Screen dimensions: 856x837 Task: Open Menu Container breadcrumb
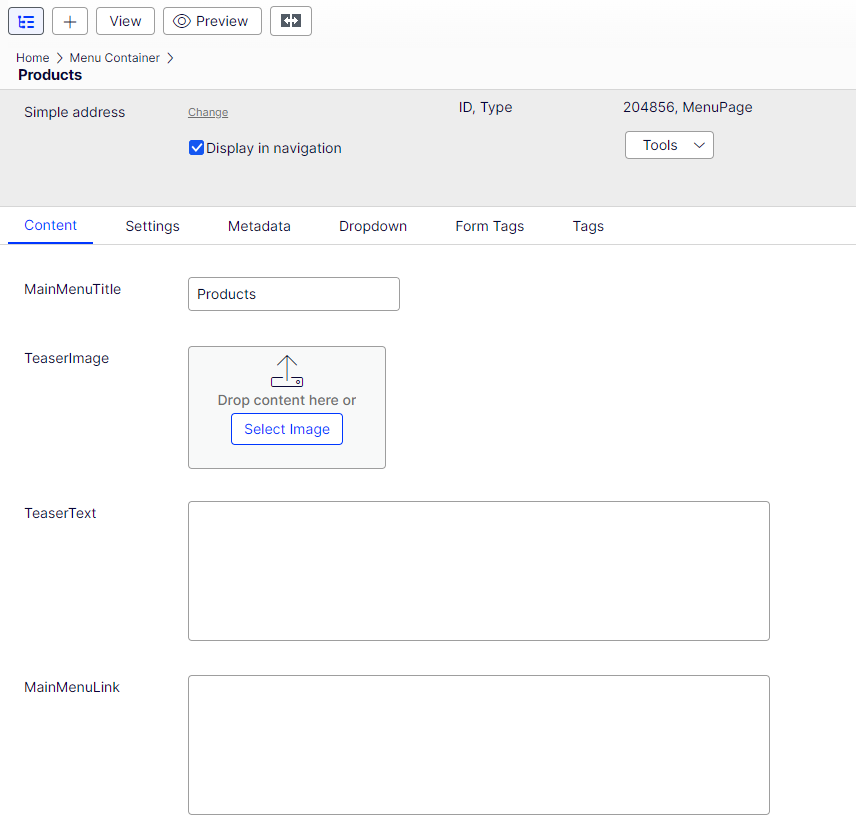click(115, 58)
